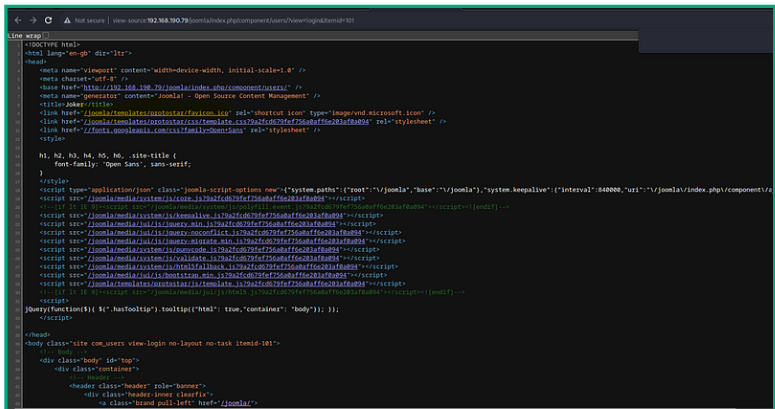Click the div class body id top line

tap(89, 361)
